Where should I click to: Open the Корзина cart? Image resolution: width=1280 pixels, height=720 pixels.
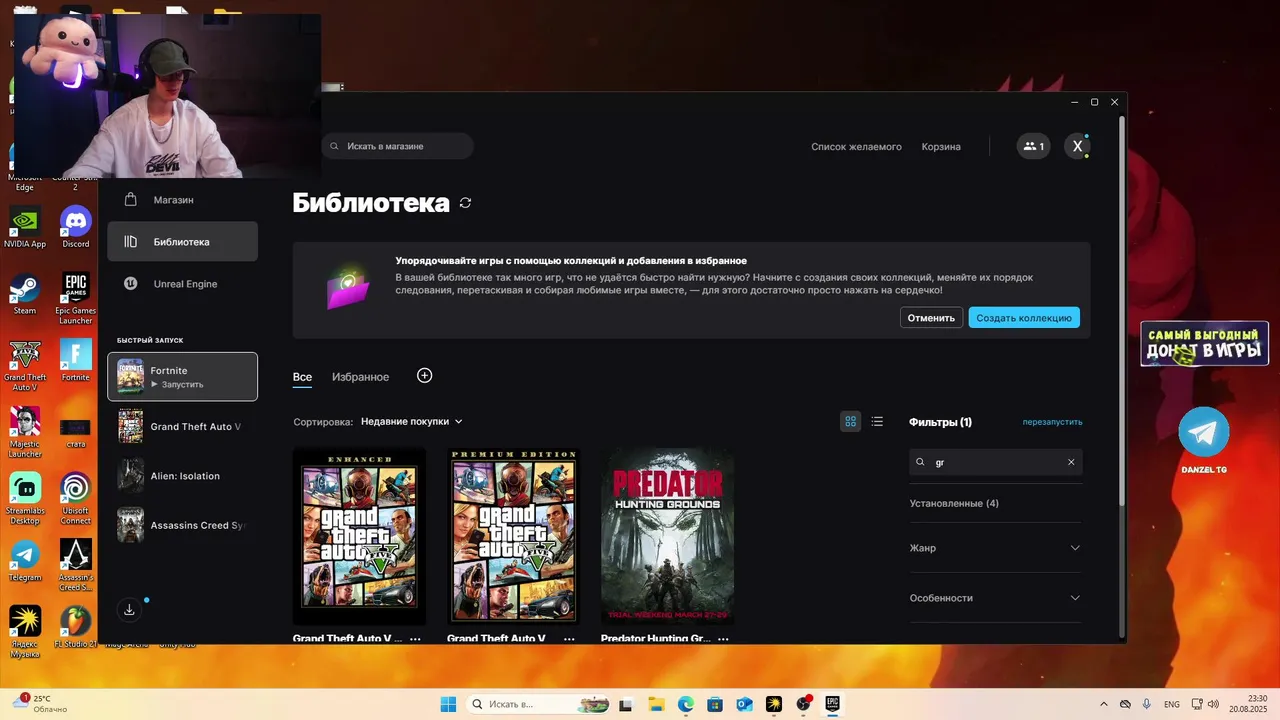[x=941, y=146]
